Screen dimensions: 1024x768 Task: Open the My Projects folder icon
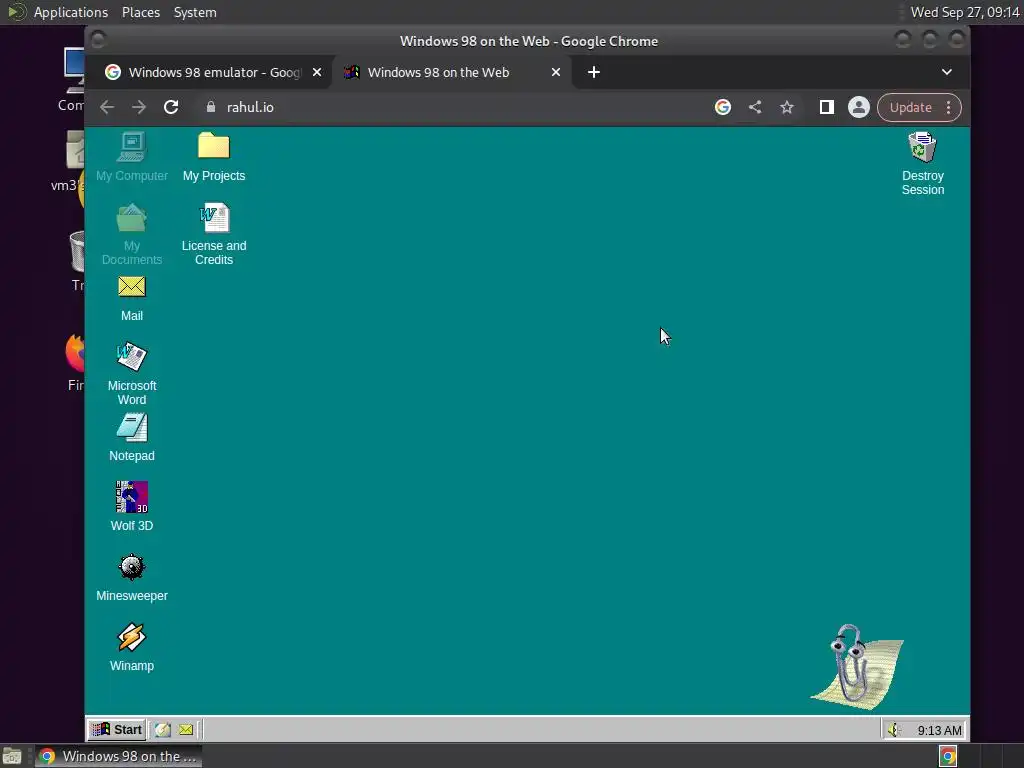[x=214, y=157]
